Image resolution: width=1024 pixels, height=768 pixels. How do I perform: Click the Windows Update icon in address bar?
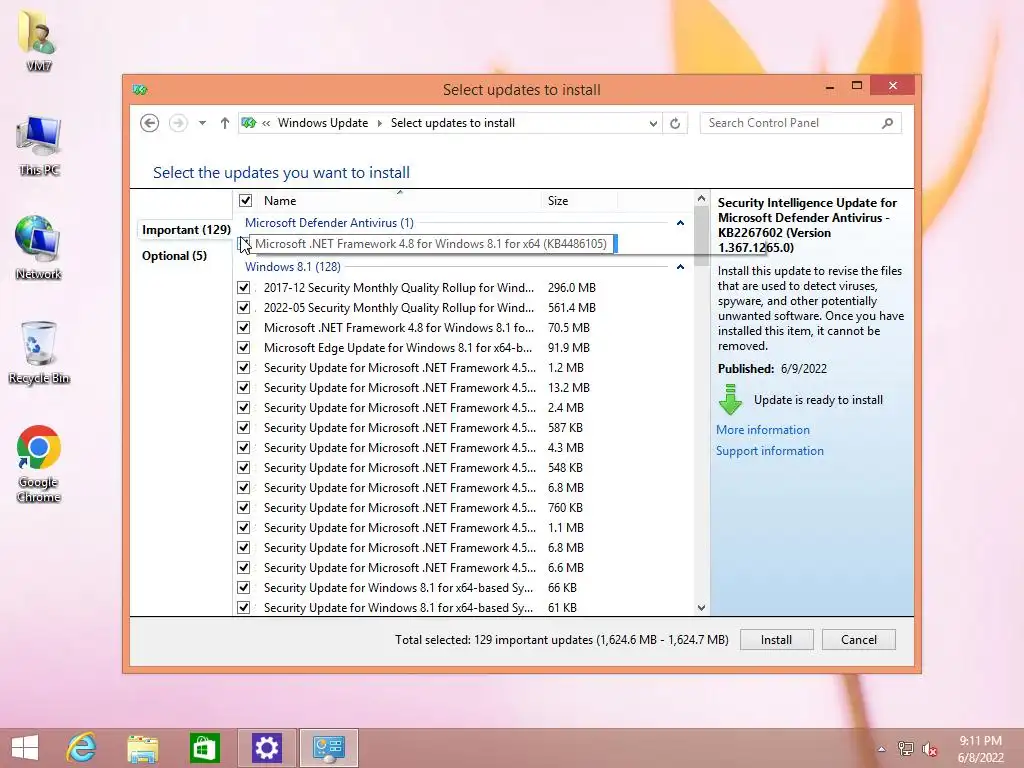[x=249, y=123]
